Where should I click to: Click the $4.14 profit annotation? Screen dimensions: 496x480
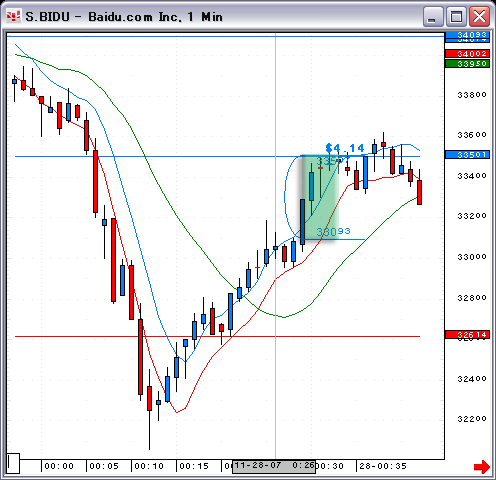coord(345,148)
